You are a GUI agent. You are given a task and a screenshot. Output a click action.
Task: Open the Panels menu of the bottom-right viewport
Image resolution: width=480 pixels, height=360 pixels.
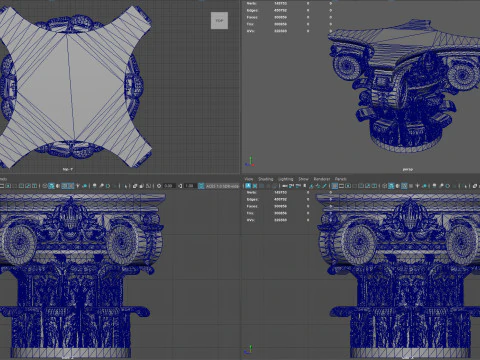(341, 179)
